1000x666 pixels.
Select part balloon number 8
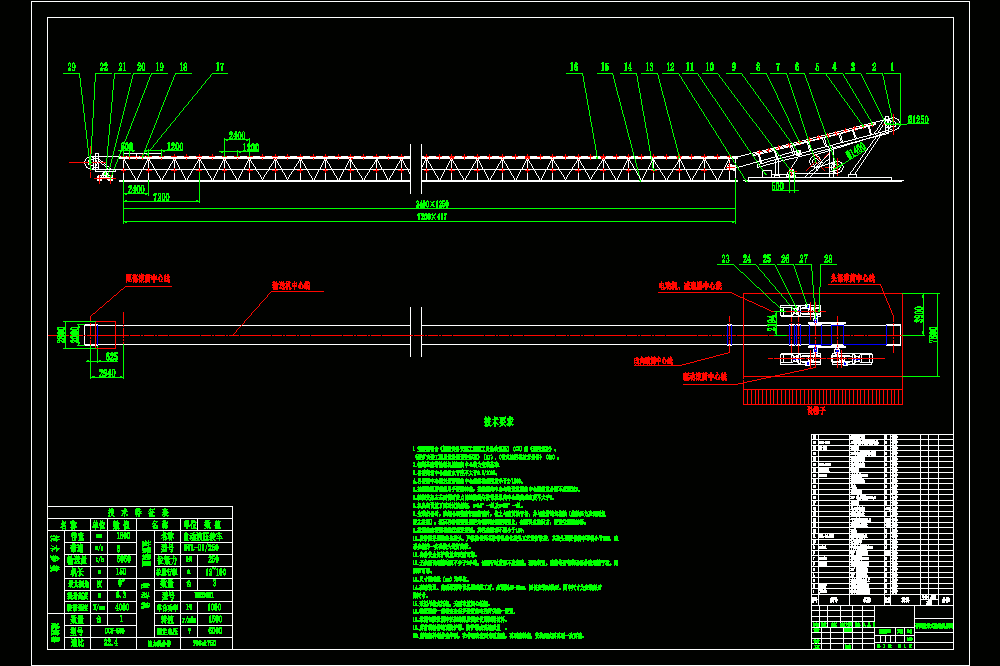click(758, 67)
